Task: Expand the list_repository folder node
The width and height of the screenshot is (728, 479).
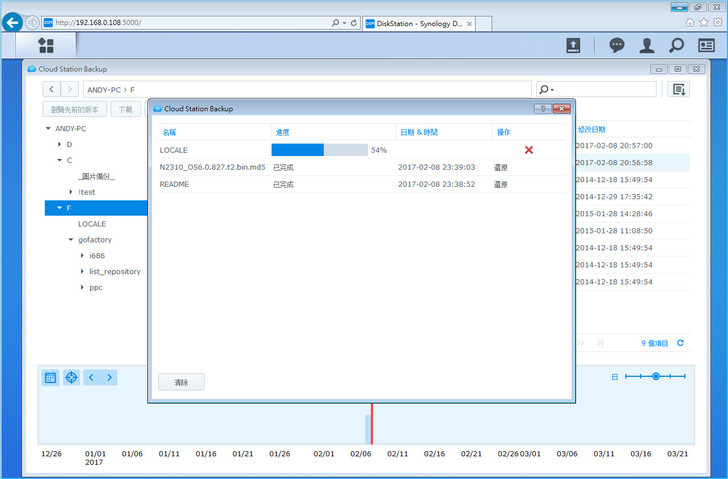Action: [81, 271]
